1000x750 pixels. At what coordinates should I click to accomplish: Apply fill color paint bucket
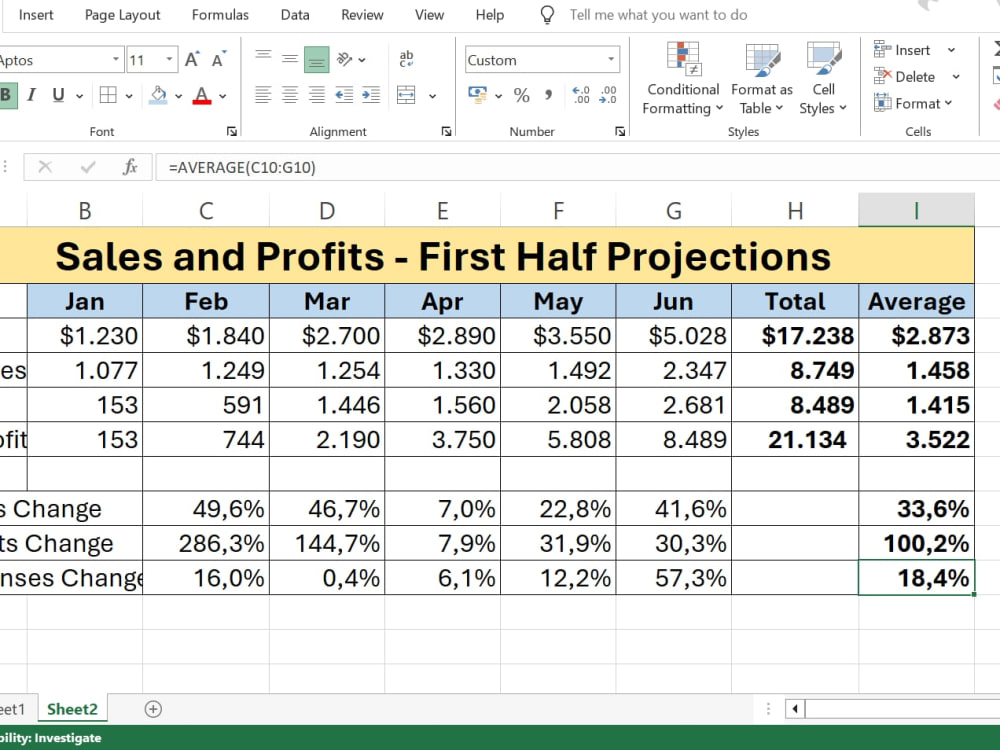point(158,96)
